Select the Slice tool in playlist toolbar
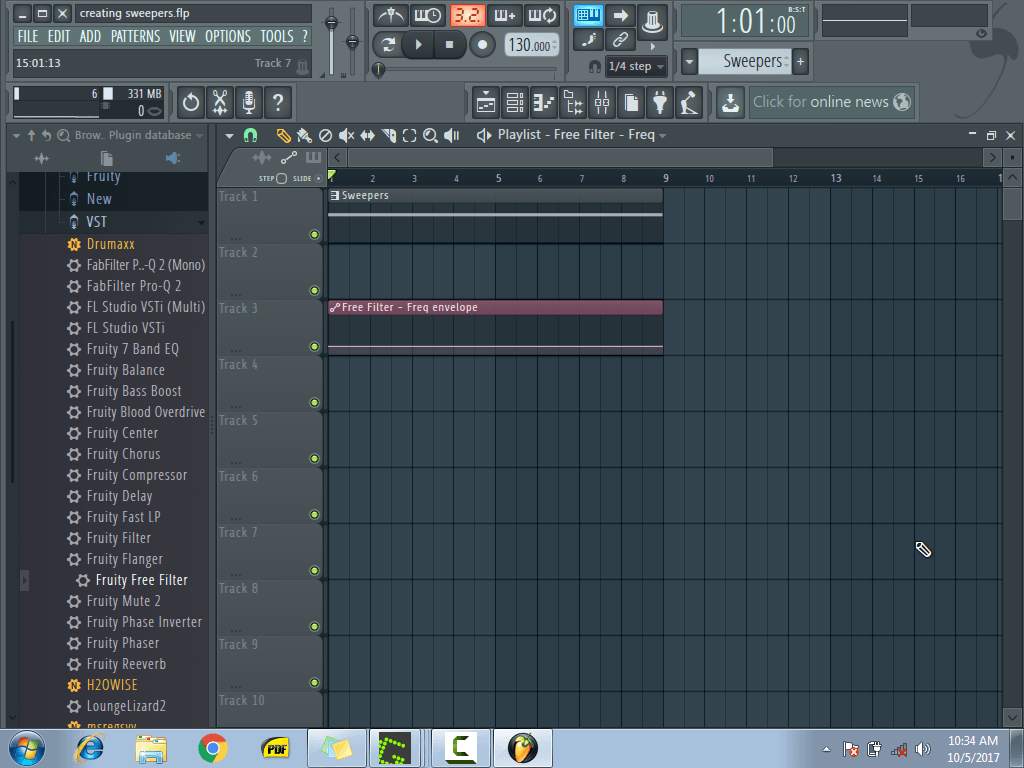The height and width of the screenshot is (768, 1024). point(389,135)
